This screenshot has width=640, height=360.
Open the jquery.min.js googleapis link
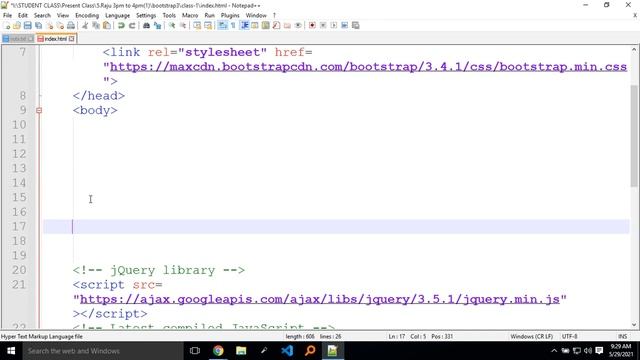pos(320,299)
